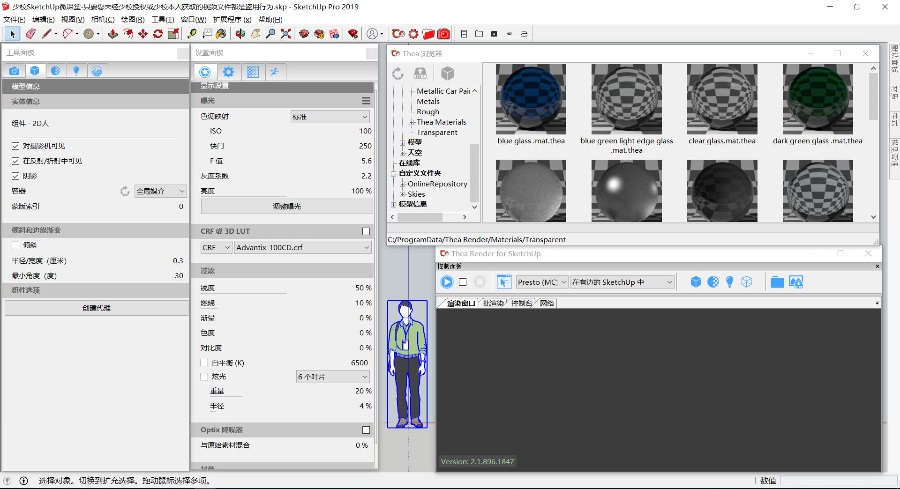Open the SketchUp render target dropdown

pyautogui.click(x=622, y=282)
